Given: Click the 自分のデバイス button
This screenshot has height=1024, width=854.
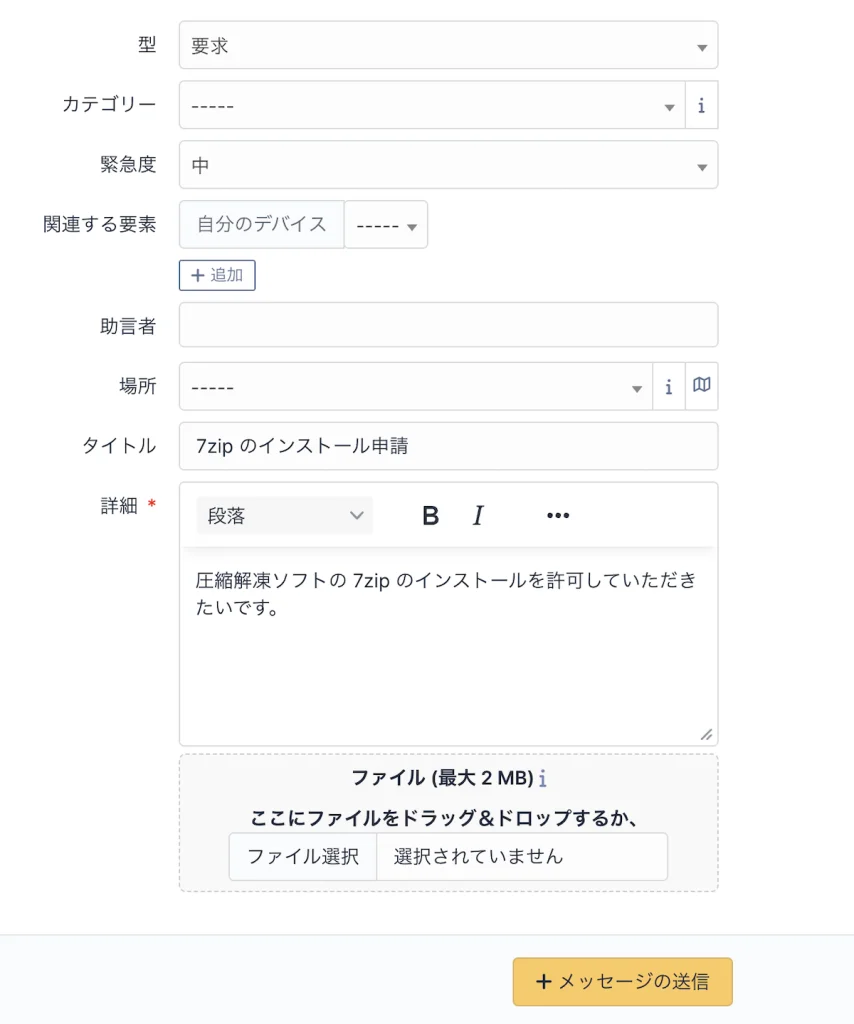Looking at the screenshot, I should (x=262, y=225).
